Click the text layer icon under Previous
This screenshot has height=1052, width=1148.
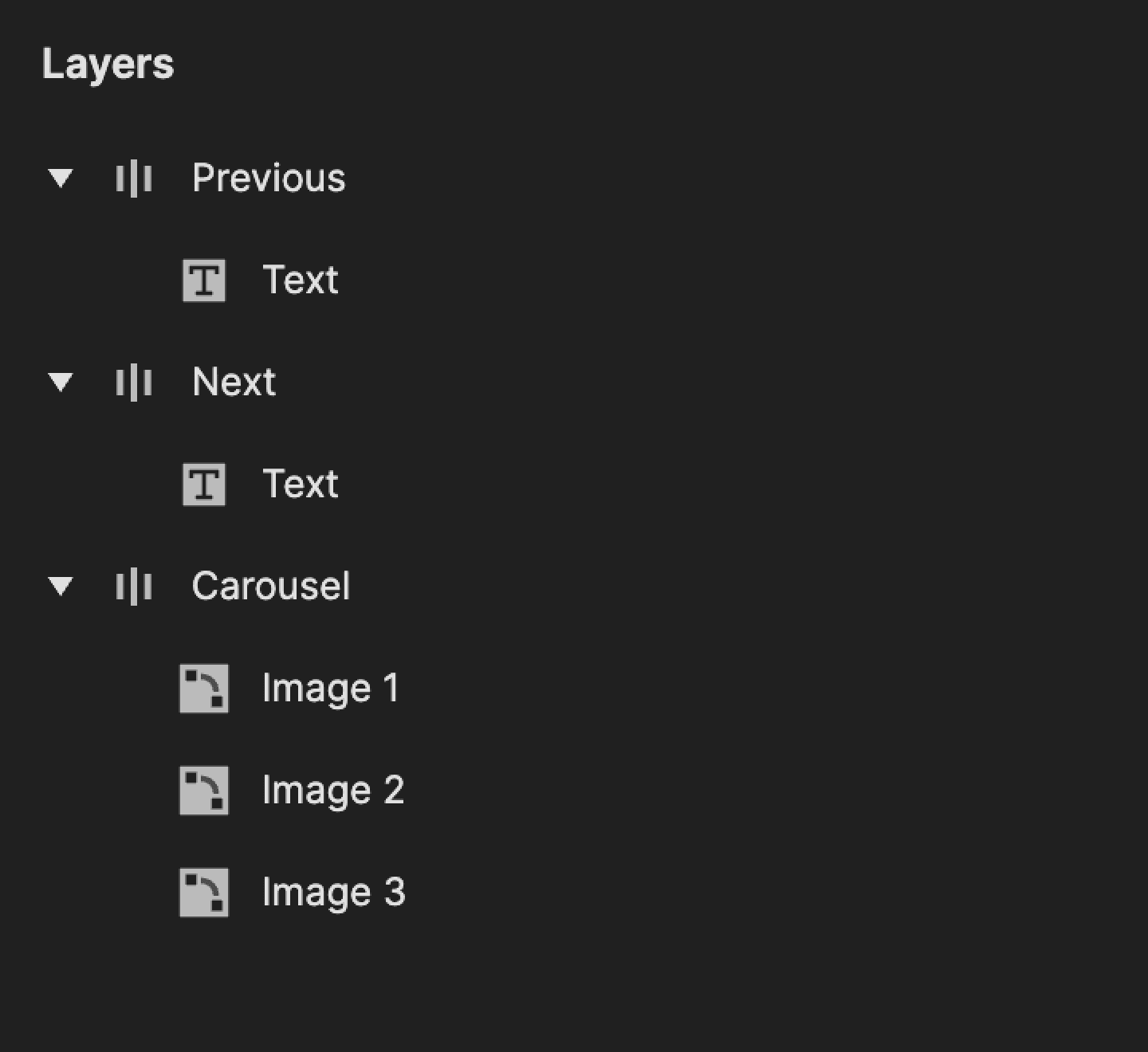pos(205,281)
